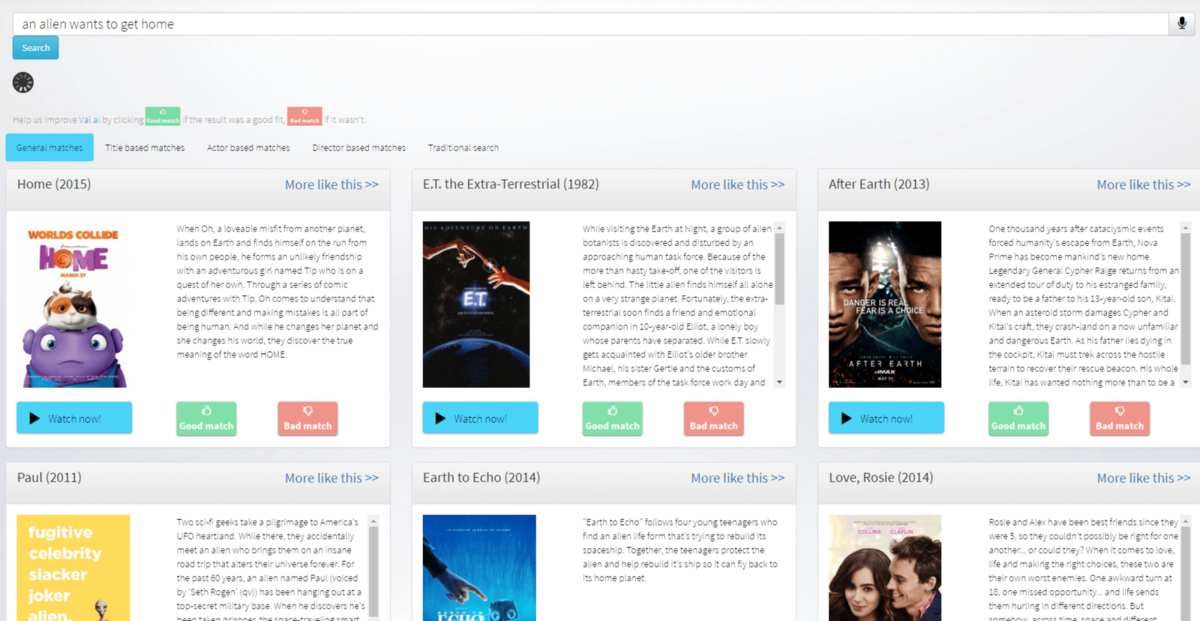1200x621 pixels.
Task: Open More like this for Earth to Echo
Action: (x=738, y=478)
